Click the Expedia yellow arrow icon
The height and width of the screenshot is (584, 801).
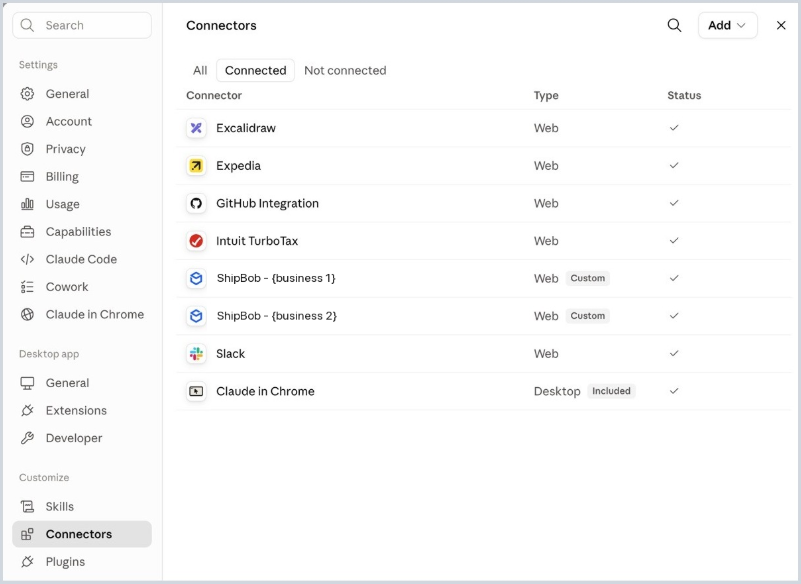click(x=196, y=166)
